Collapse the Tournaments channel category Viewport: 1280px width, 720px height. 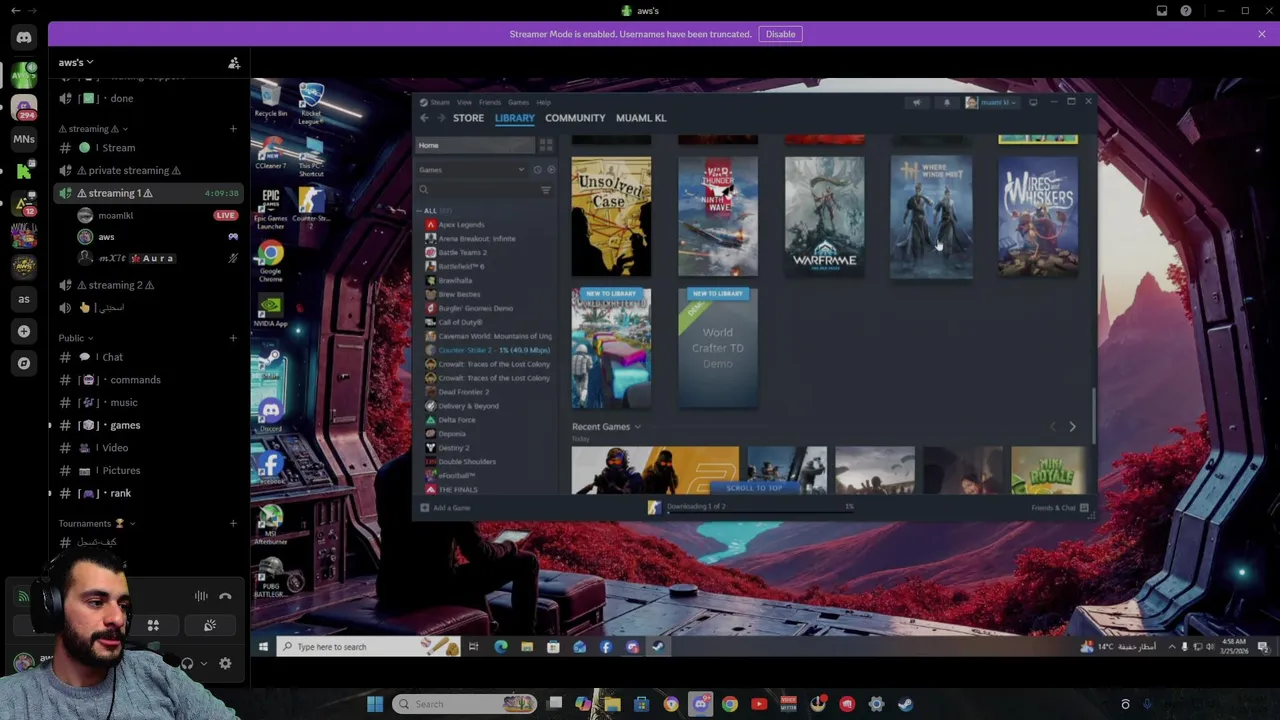(97, 523)
